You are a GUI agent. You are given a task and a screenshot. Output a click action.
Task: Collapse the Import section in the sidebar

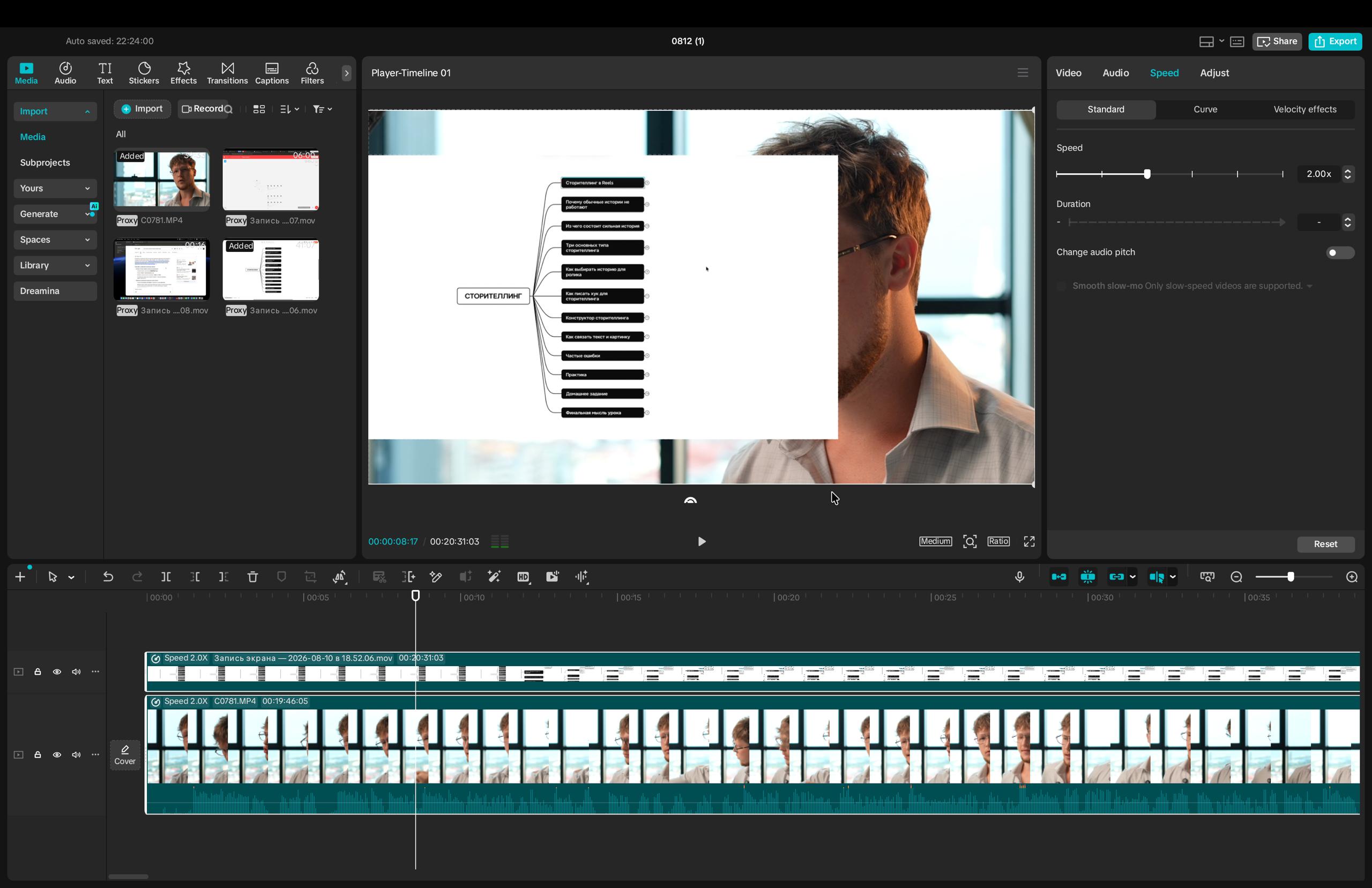coord(55,111)
